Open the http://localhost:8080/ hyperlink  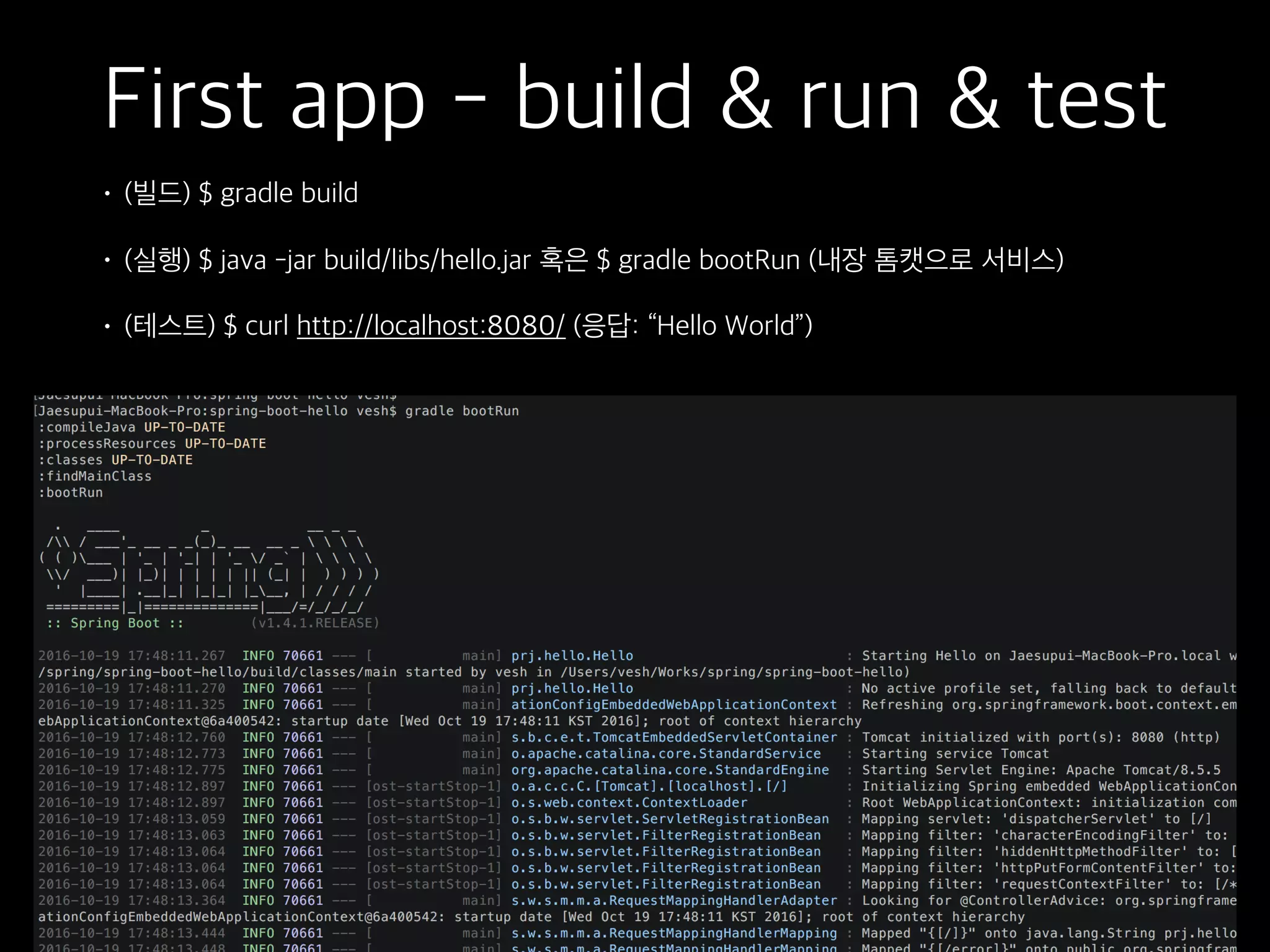[430, 325]
